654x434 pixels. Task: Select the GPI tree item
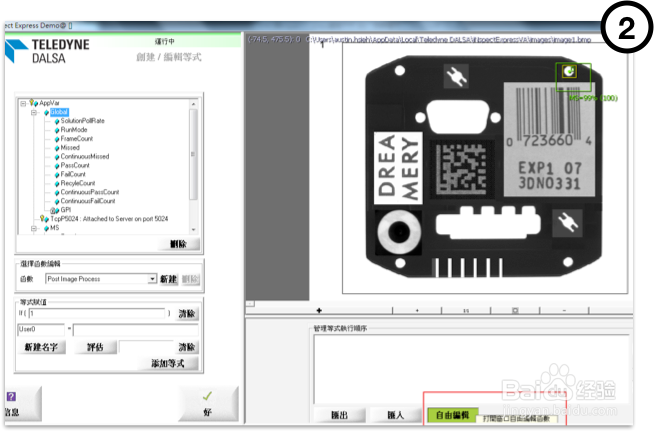tap(65, 210)
